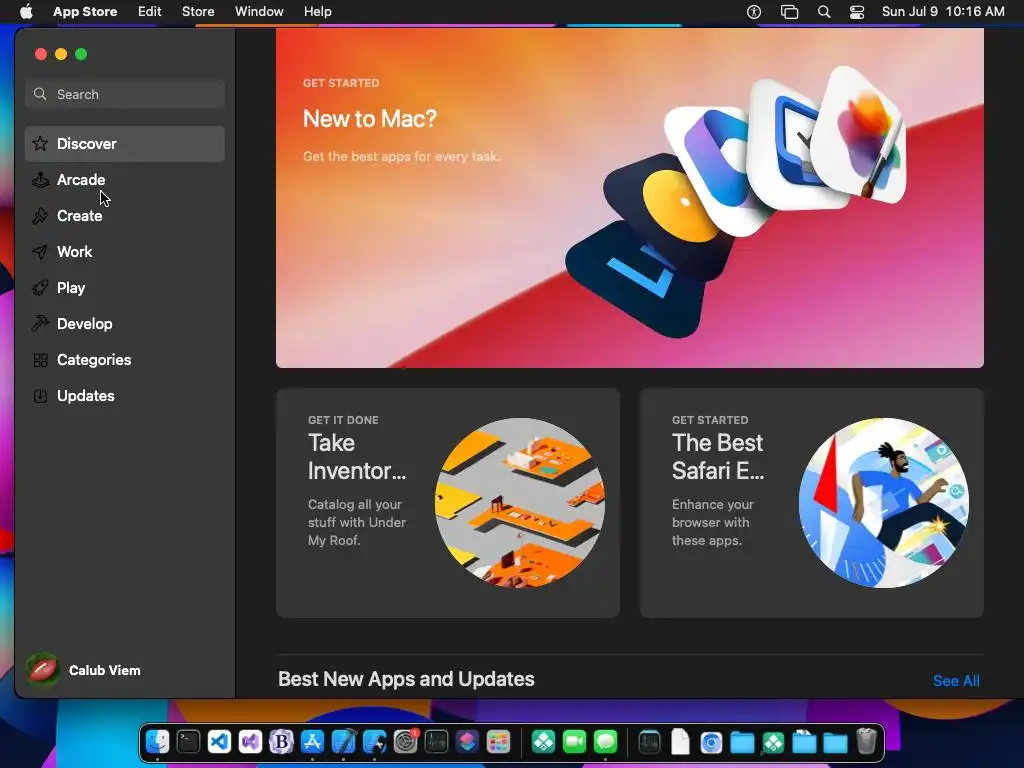Open the Discover section in sidebar

pos(125,144)
